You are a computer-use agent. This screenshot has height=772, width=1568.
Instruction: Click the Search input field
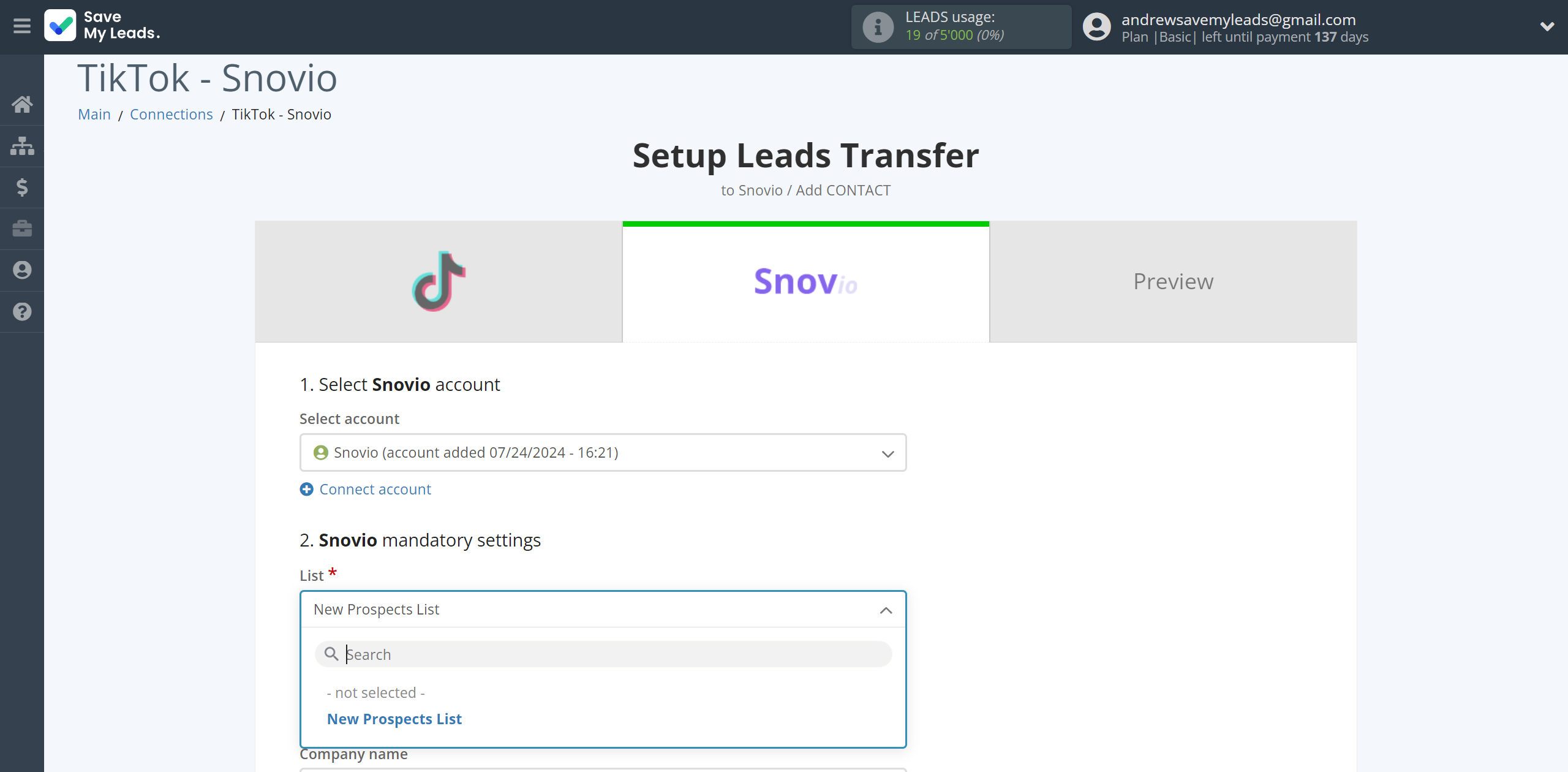pos(603,654)
